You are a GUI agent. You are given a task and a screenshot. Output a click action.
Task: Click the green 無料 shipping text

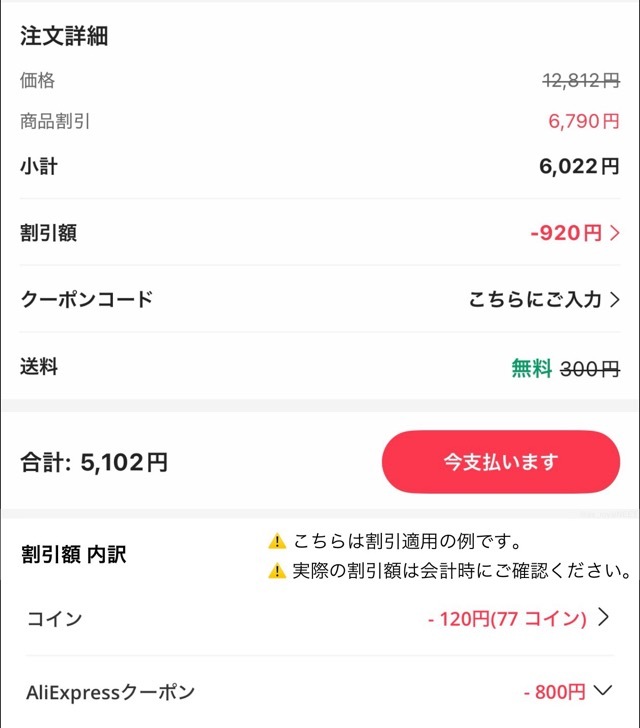(532, 368)
